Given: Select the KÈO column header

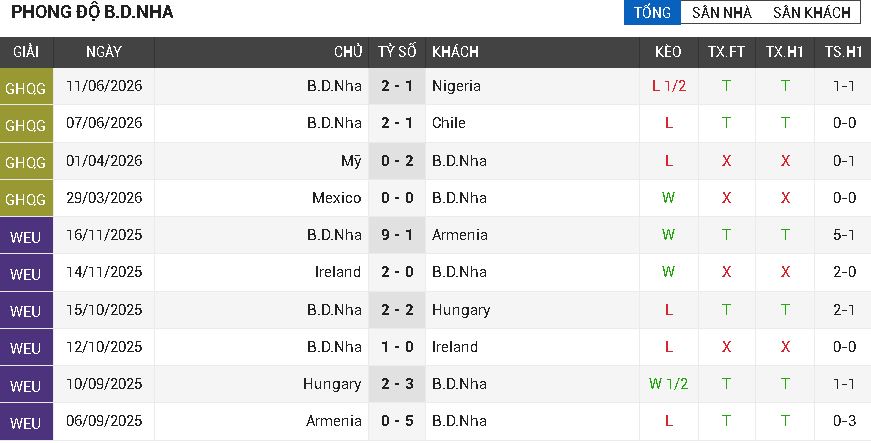Looking at the screenshot, I should (668, 52).
